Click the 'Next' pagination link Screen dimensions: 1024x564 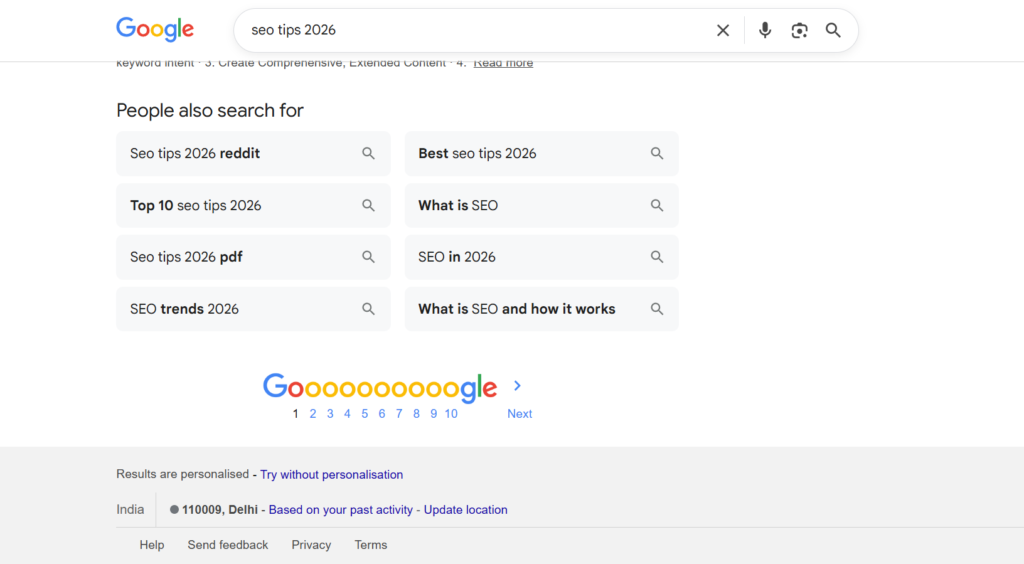(x=519, y=414)
